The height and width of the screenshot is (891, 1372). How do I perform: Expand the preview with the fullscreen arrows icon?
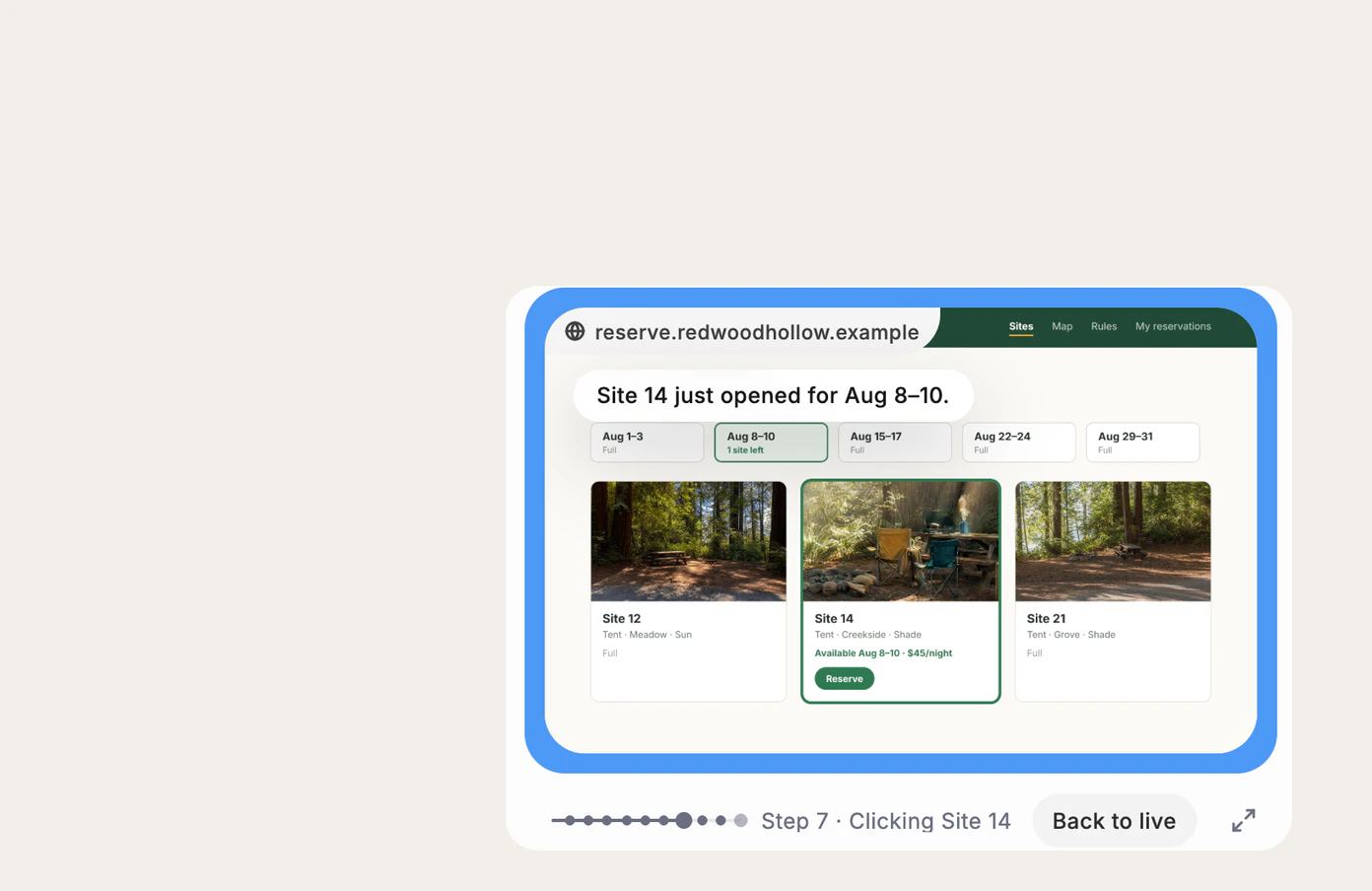tap(1244, 820)
